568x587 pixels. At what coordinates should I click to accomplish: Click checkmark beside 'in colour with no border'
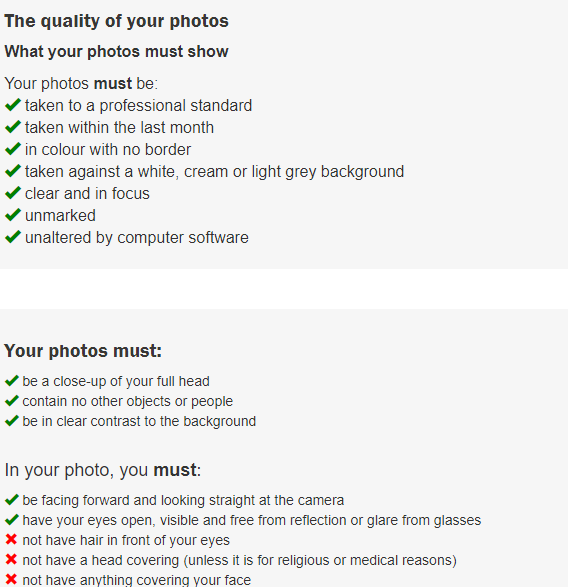13,149
